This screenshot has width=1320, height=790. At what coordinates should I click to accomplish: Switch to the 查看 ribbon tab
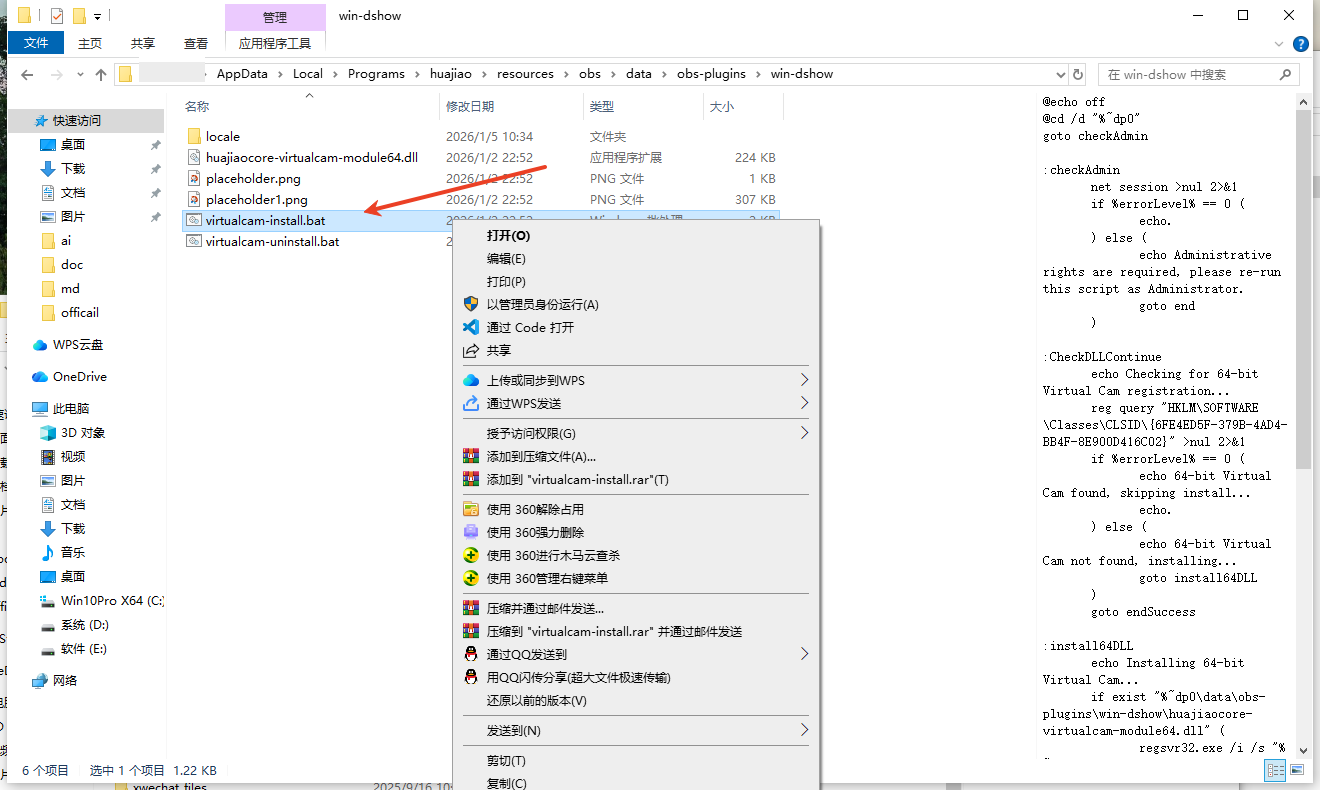point(196,43)
